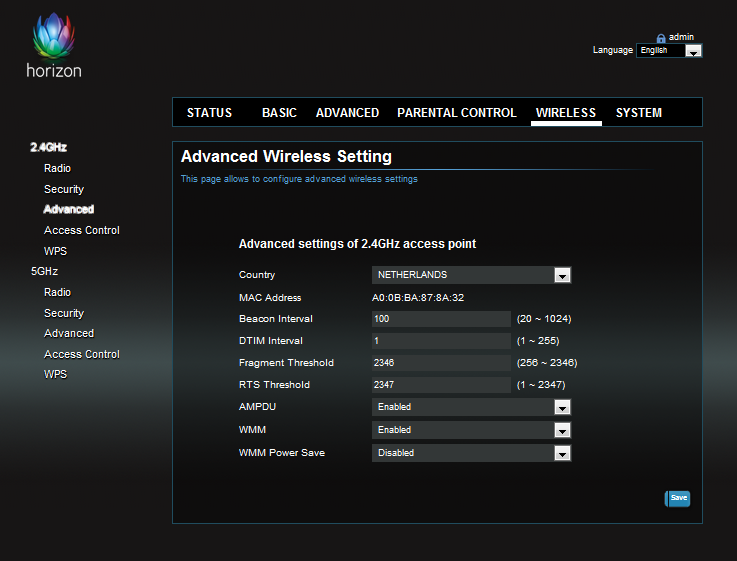
Task: Select the 5GHz section heading
Action: tap(45, 271)
